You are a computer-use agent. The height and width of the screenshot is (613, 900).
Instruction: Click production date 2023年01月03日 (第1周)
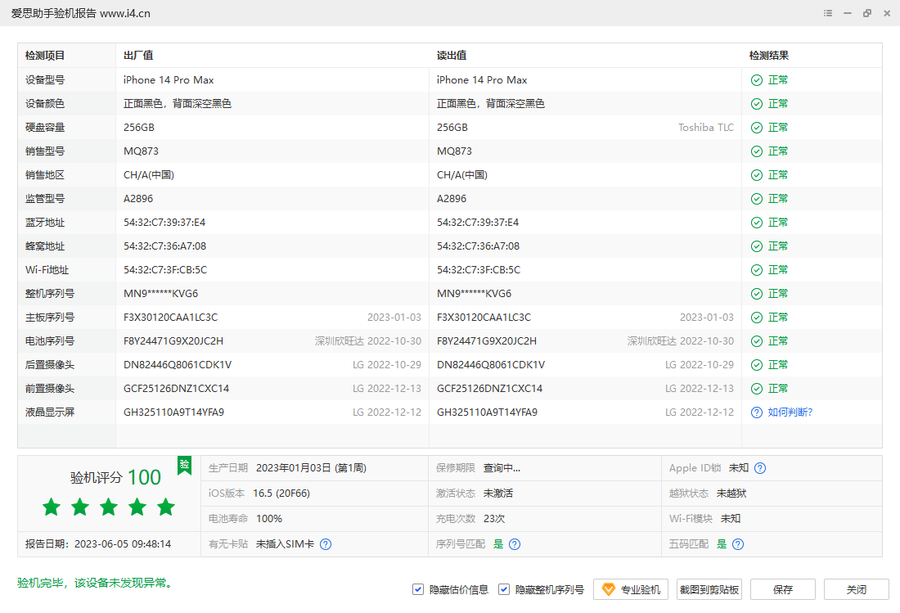311,468
